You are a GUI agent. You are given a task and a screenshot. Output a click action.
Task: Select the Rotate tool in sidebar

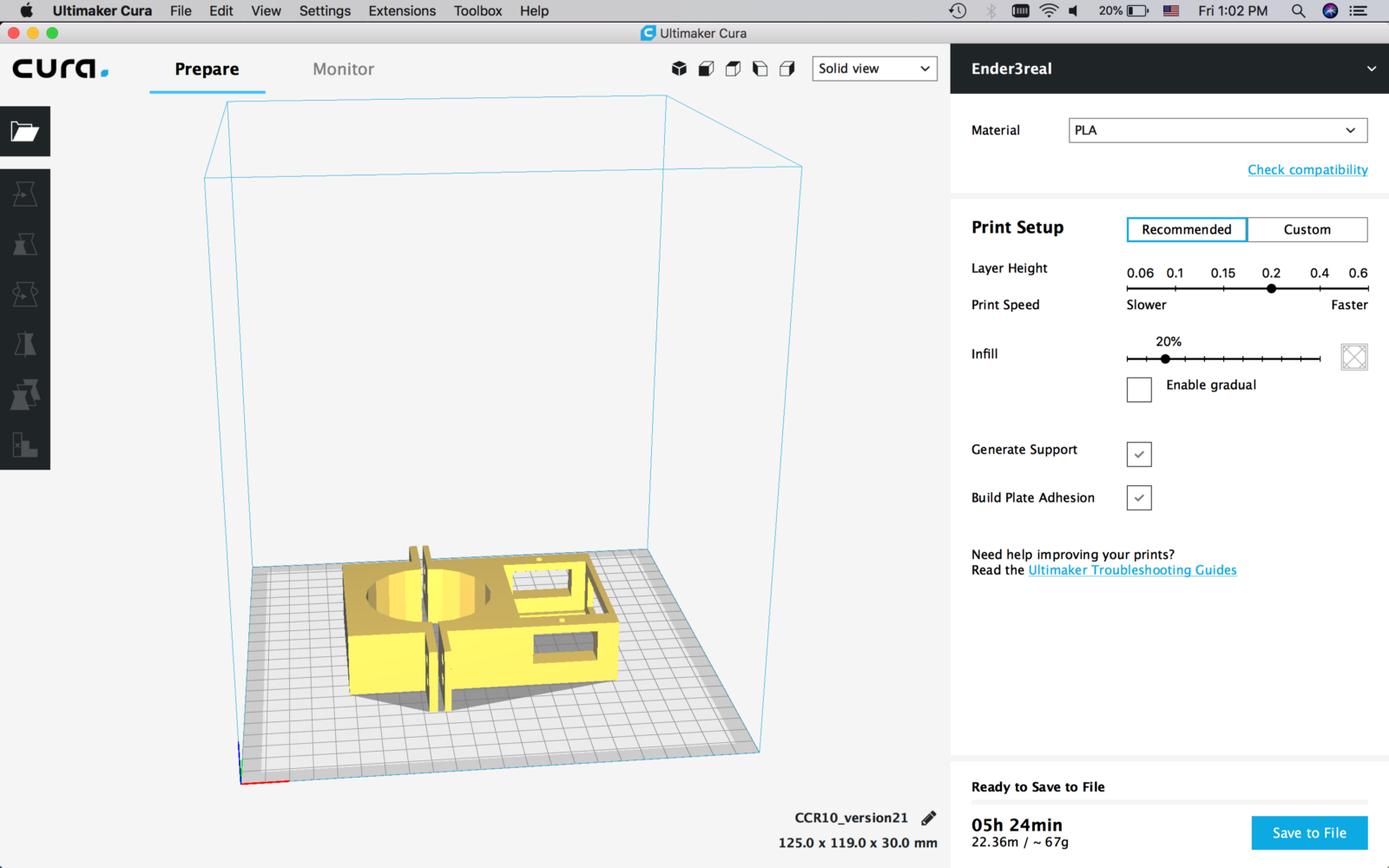[x=24, y=295]
